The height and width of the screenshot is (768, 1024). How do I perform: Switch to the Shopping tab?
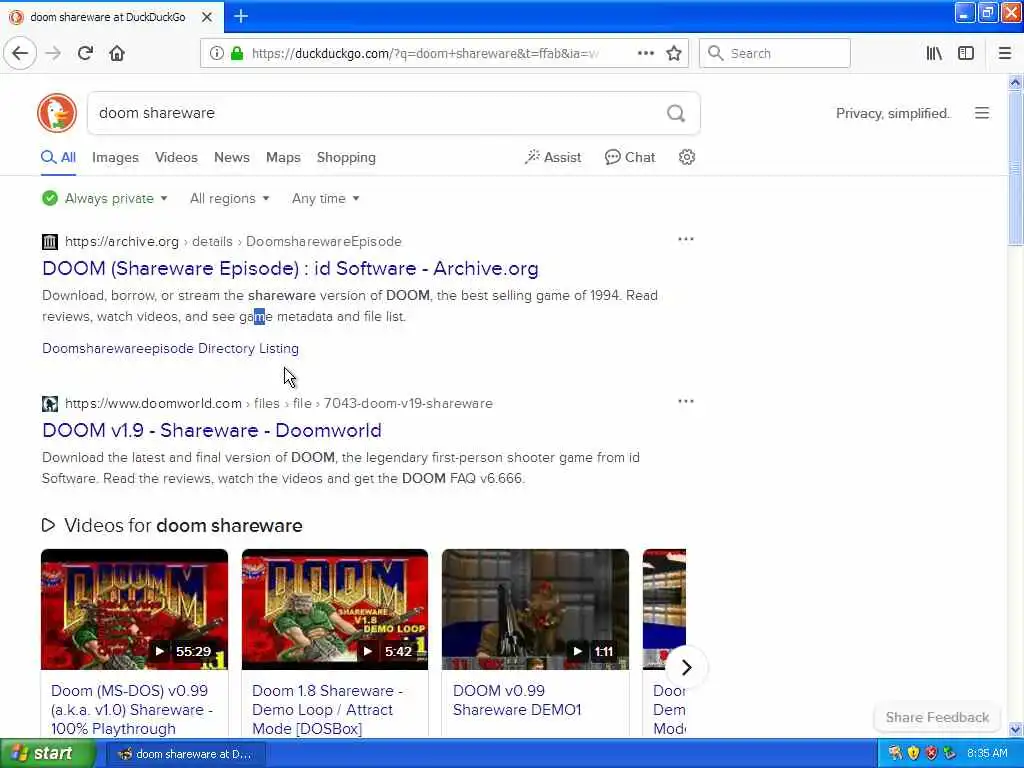(346, 157)
